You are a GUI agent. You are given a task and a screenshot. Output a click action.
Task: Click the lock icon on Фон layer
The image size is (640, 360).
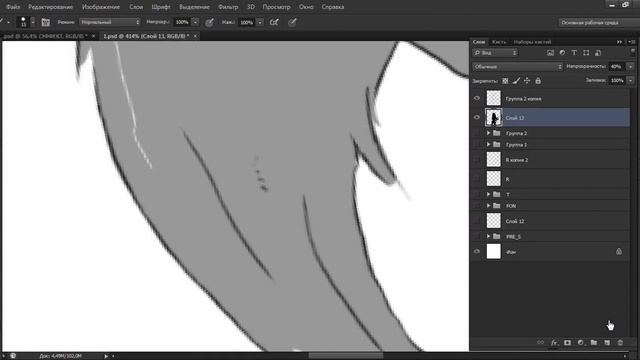(619, 251)
